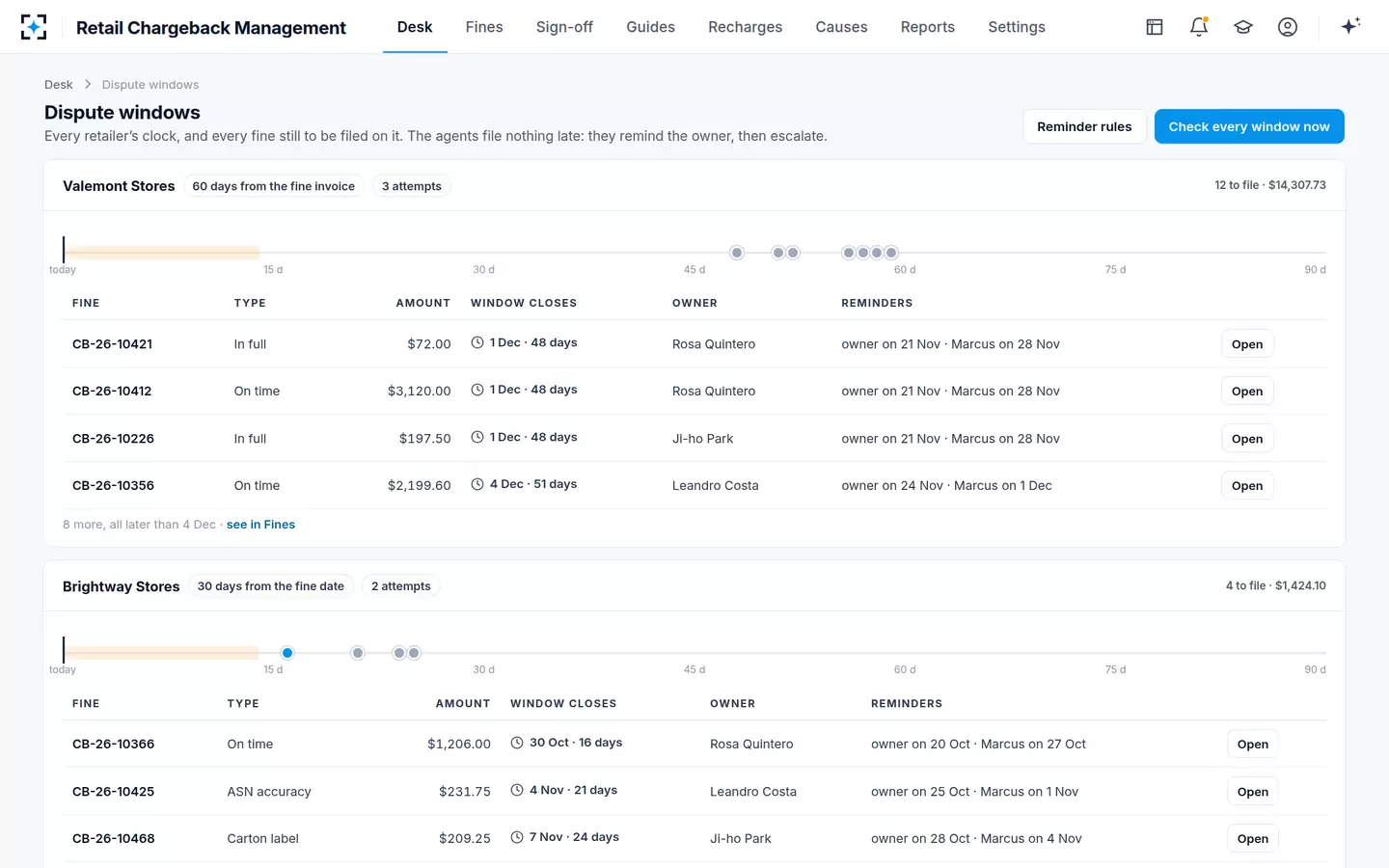Click the '3 attempts' chip for Valemont Stores
The image size is (1389, 868).
point(412,186)
